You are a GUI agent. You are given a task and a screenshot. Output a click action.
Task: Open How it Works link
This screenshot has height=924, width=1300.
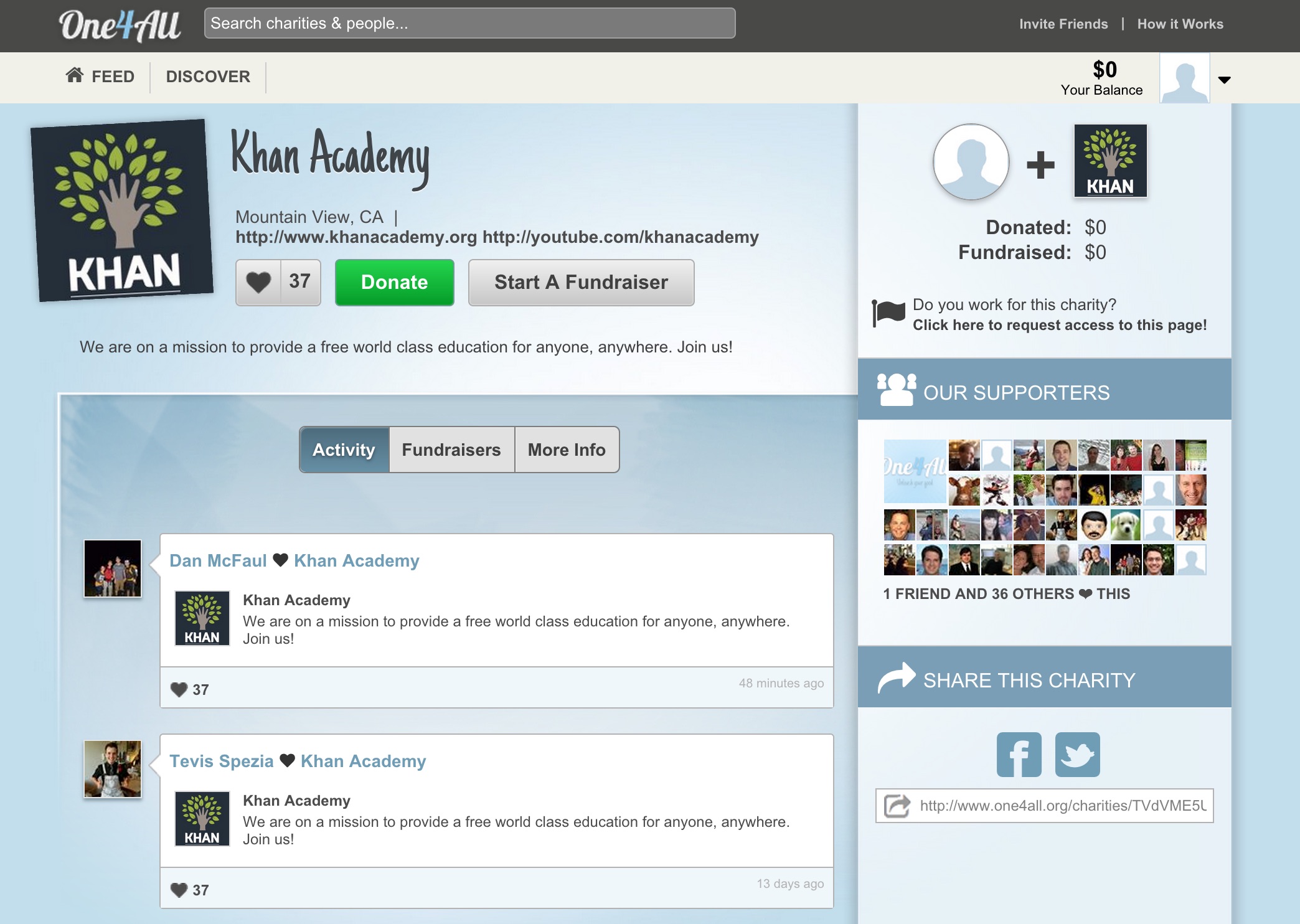1180,24
